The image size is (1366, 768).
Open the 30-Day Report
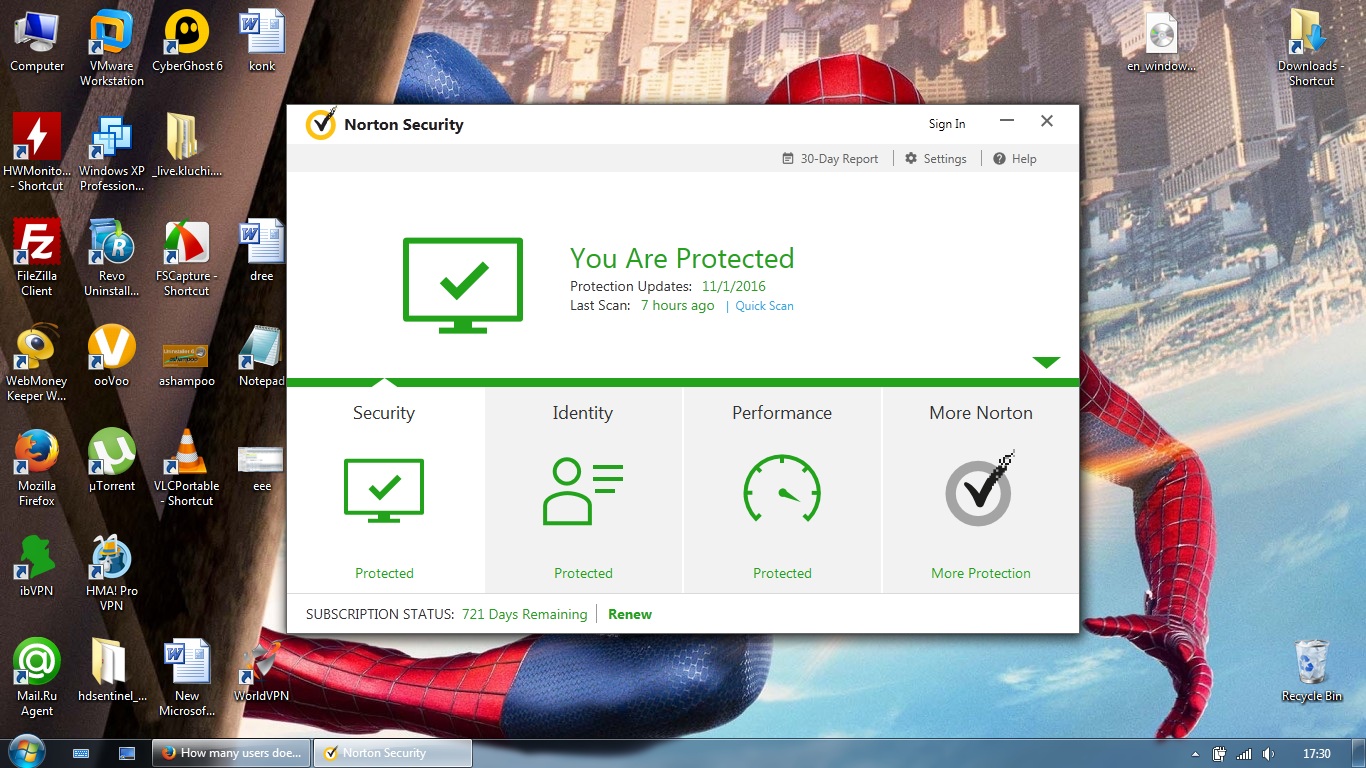coord(830,159)
